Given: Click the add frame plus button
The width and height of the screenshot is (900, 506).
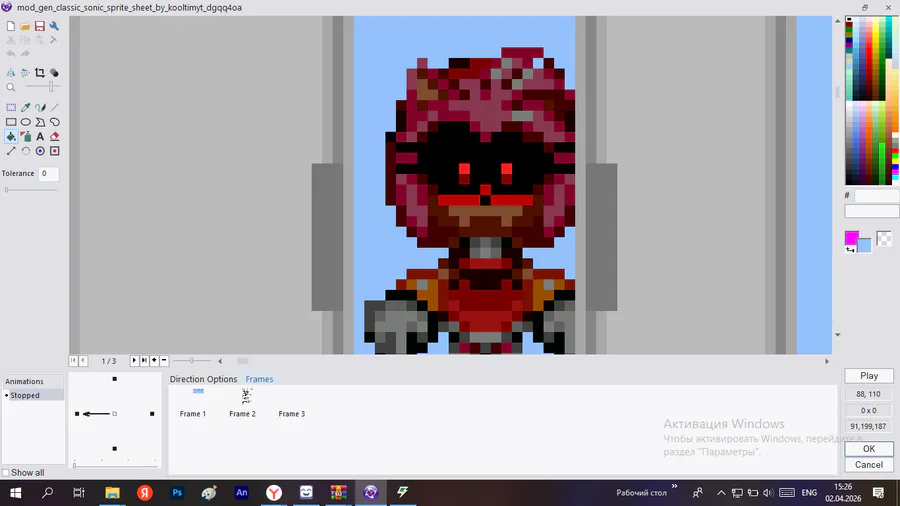Looking at the screenshot, I should (x=154, y=360).
